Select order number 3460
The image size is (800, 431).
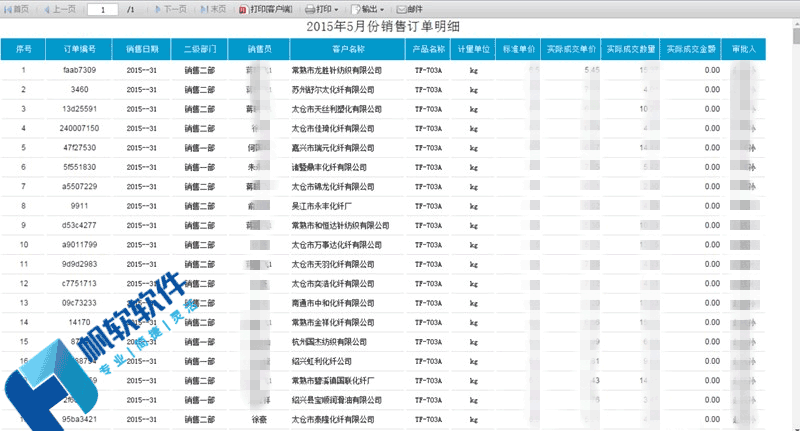click(79, 89)
